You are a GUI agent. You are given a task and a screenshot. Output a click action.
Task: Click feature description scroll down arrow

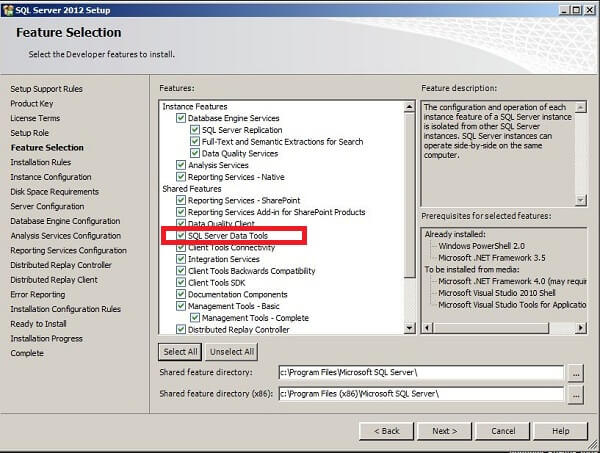[581, 200]
